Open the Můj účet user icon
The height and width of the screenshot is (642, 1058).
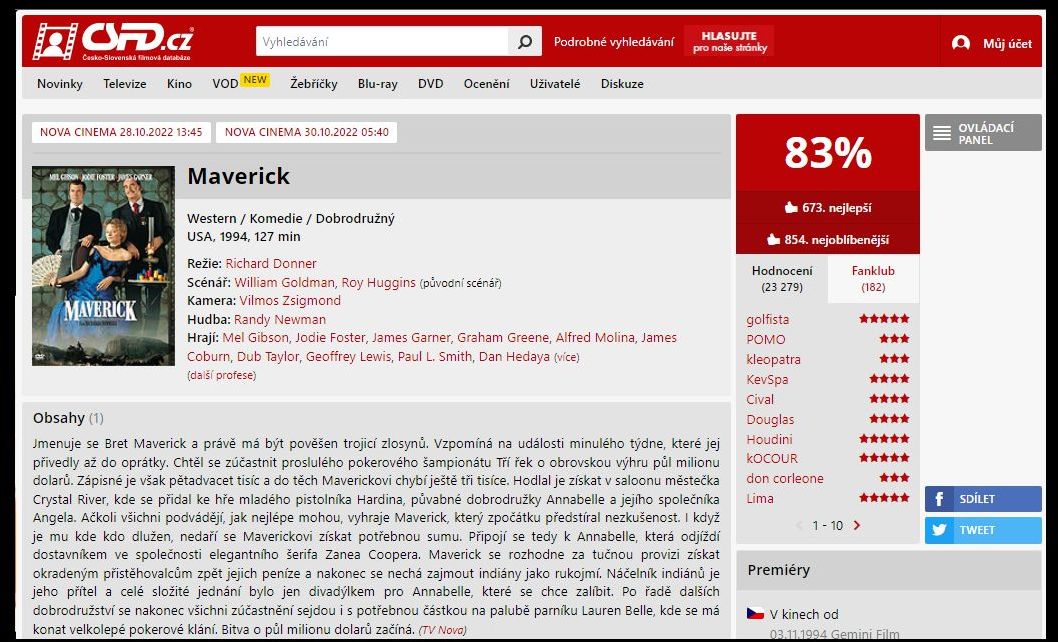960,43
